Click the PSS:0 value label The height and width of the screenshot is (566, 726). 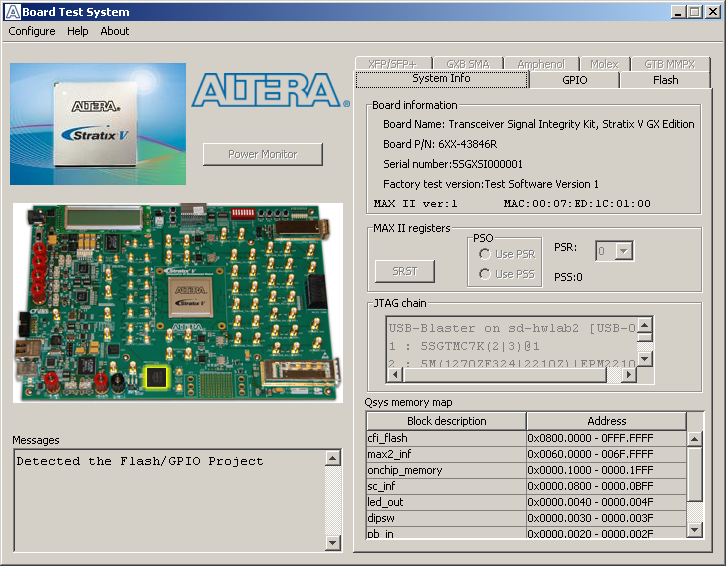point(568,277)
